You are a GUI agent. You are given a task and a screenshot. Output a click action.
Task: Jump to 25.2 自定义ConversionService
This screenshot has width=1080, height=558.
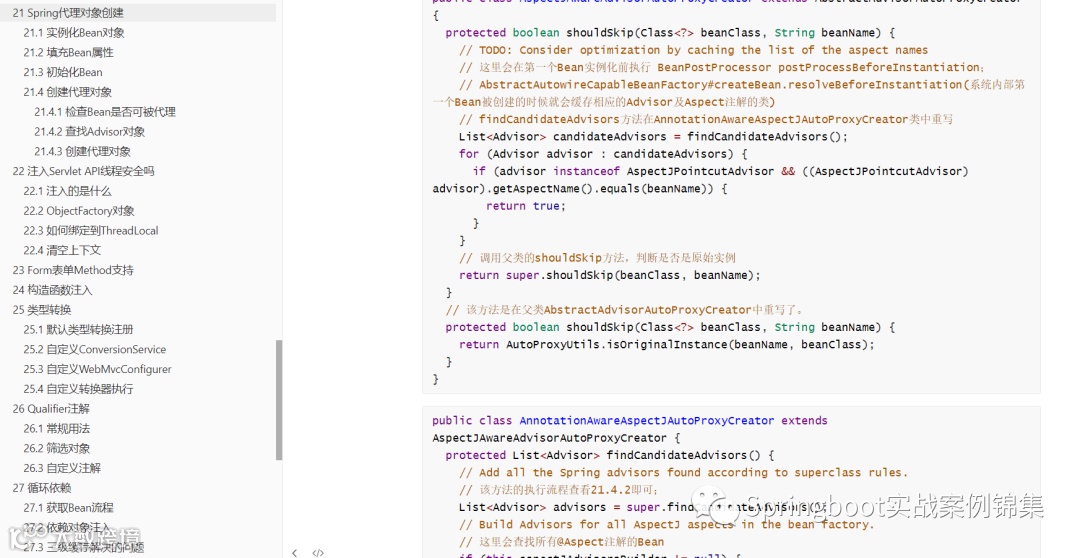coord(94,349)
